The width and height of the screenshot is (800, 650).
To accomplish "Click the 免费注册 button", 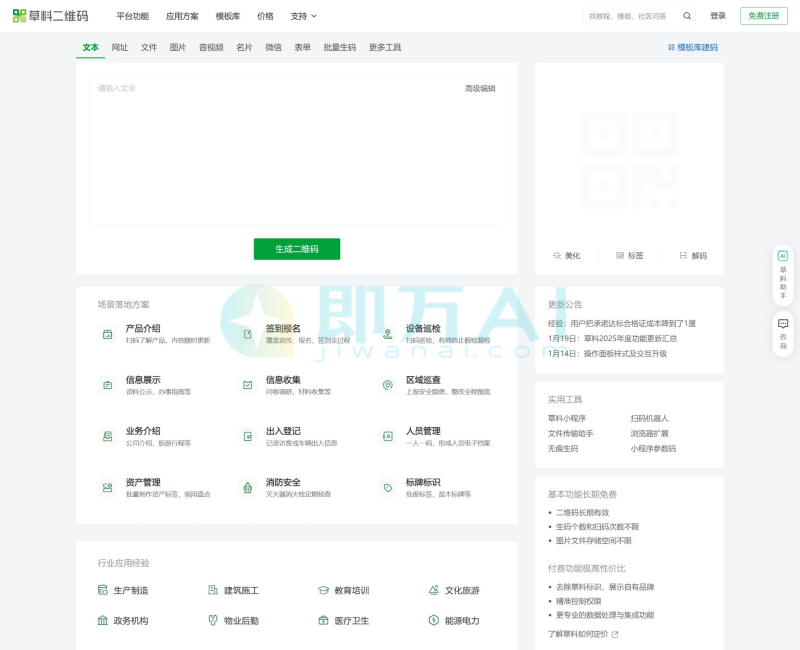I will point(763,16).
